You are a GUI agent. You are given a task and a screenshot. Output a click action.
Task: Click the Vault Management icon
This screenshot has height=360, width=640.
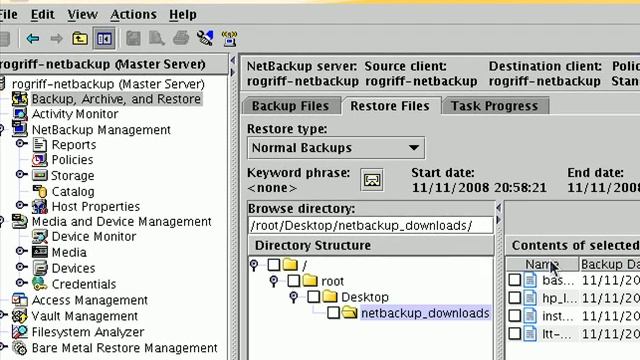pyautogui.click(x=20, y=316)
